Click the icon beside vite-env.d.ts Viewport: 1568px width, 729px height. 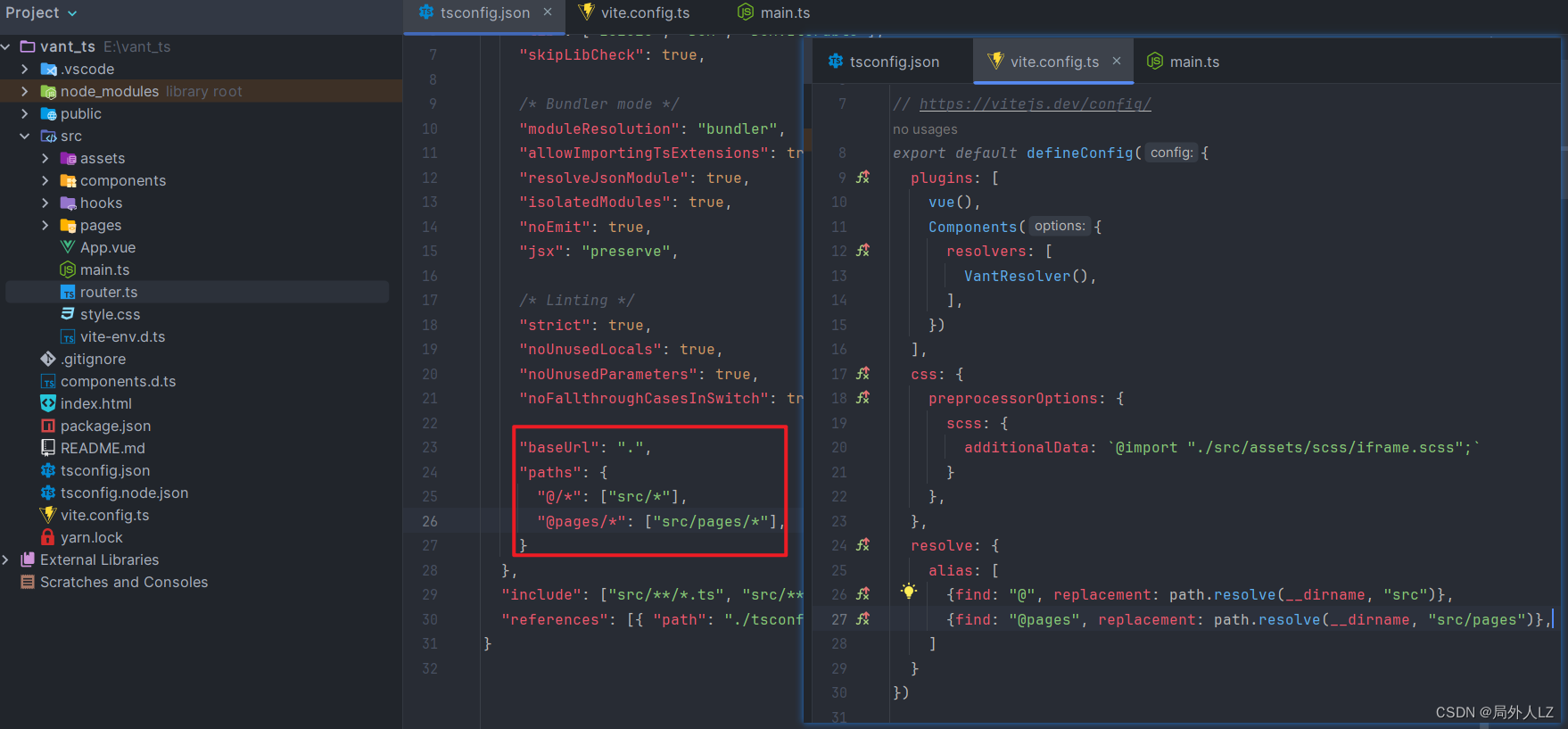[x=68, y=336]
